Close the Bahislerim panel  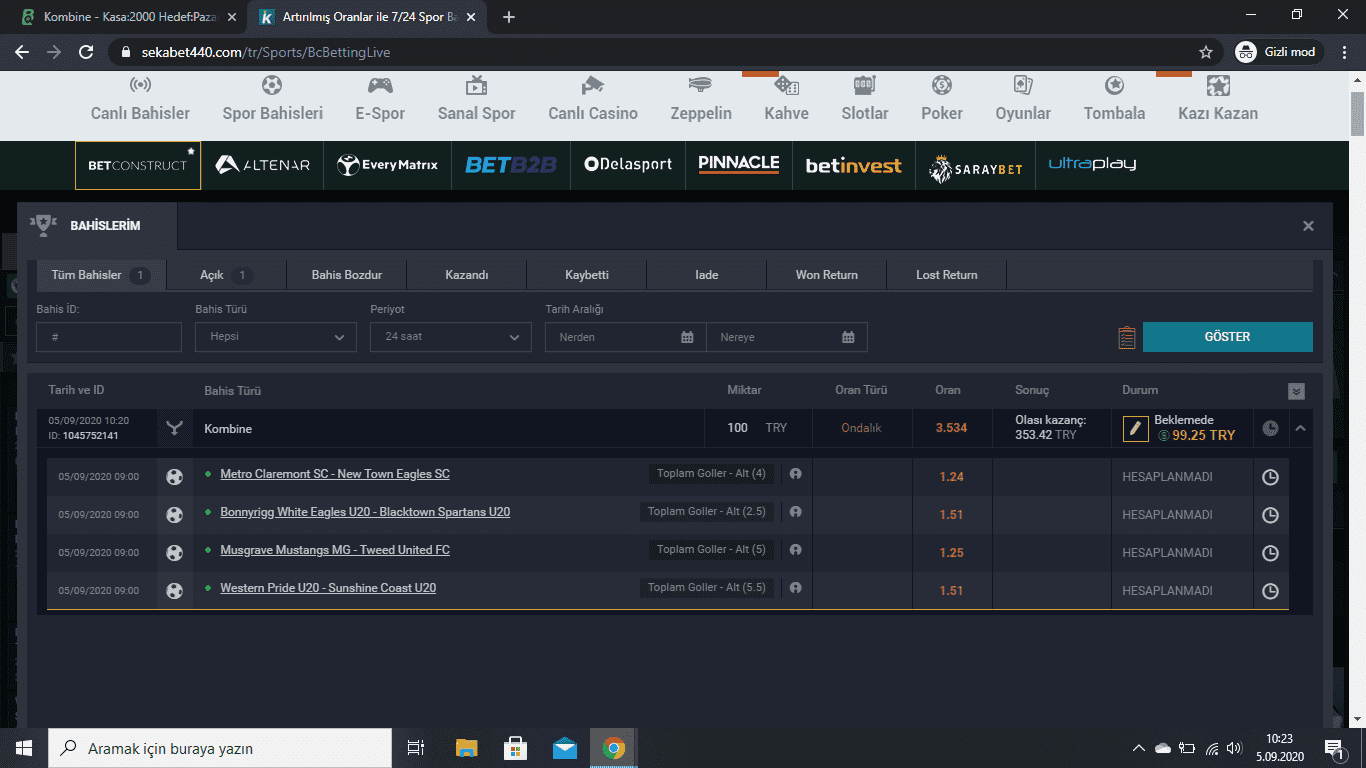pos(1308,226)
